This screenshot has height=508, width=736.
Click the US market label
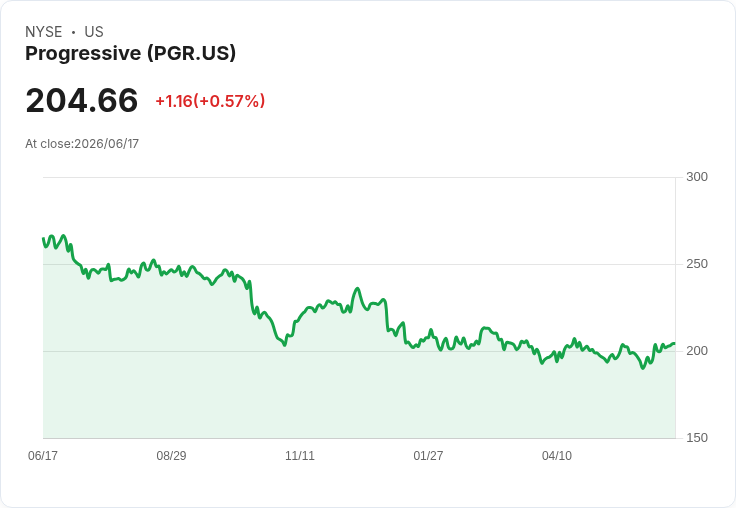click(94, 32)
